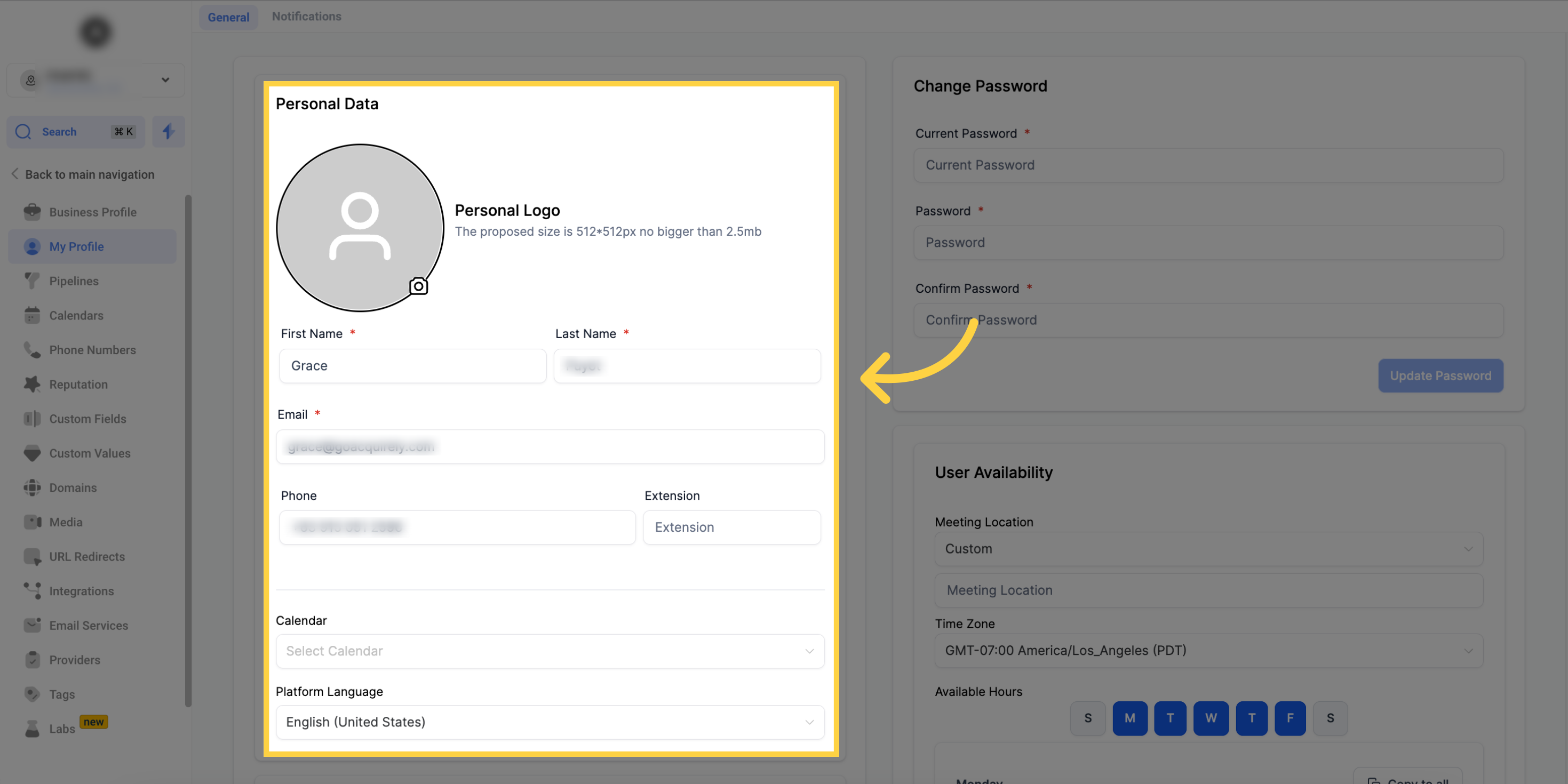Click the Integrations branch icon
The height and width of the screenshot is (784, 1568).
32,590
